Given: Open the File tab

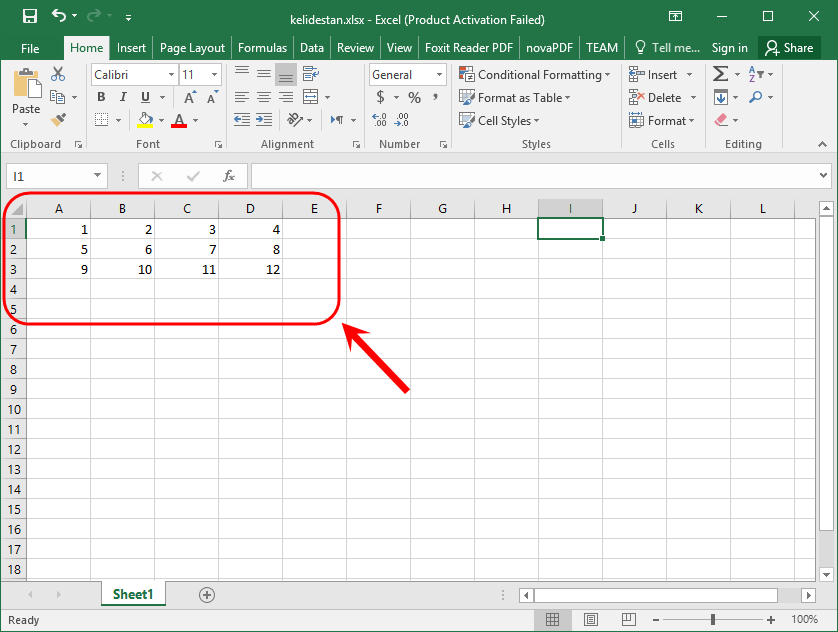Looking at the screenshot, I should 30,48.
